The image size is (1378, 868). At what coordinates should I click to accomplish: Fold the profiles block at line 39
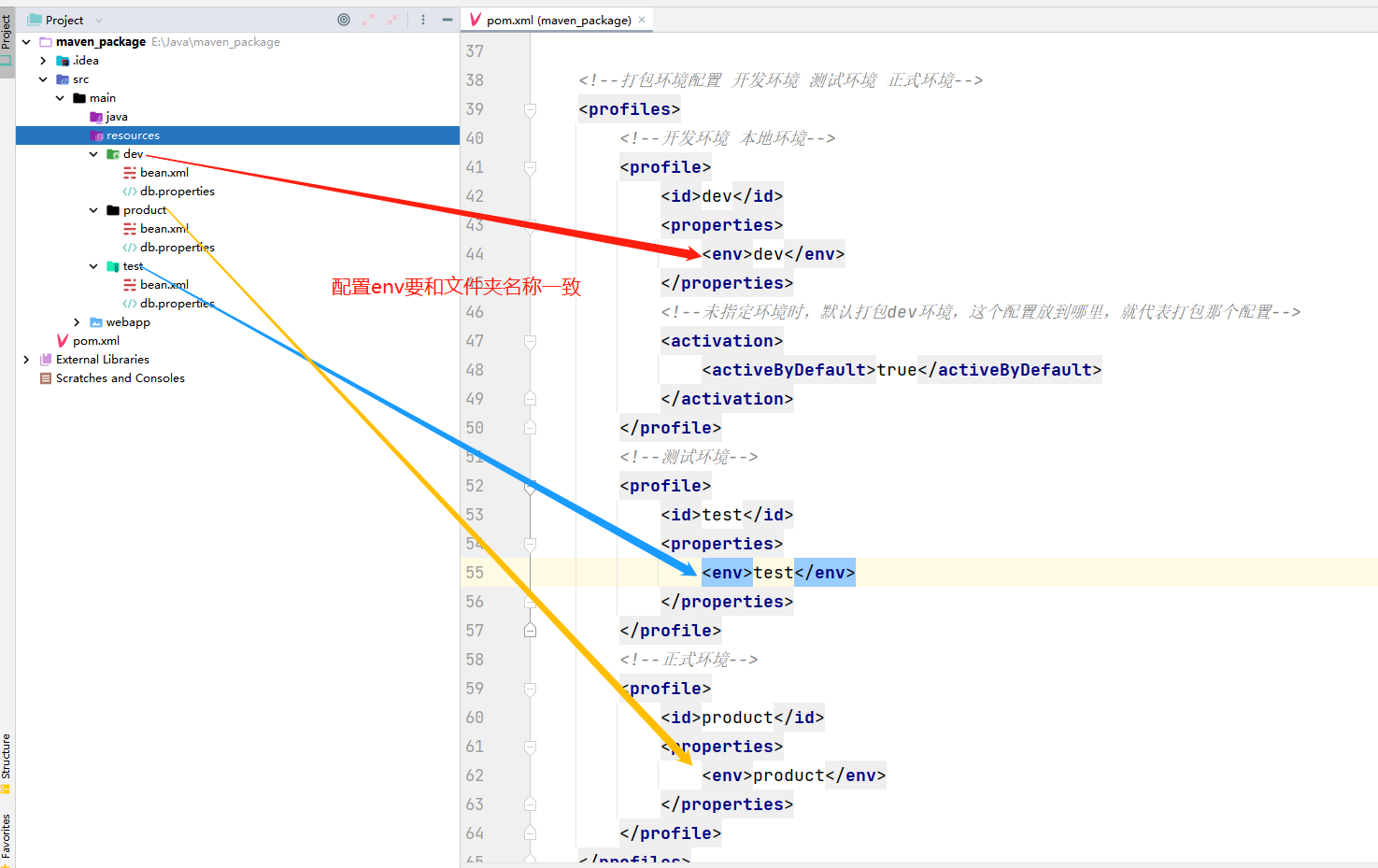(x=530, y=109)
